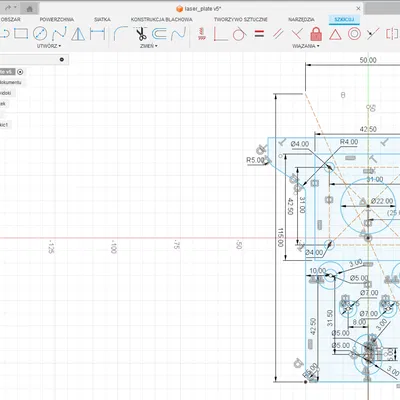Open the ZMIEŃ dropdown menu
This screenshot has width=400, height=400.
point(149,46)
